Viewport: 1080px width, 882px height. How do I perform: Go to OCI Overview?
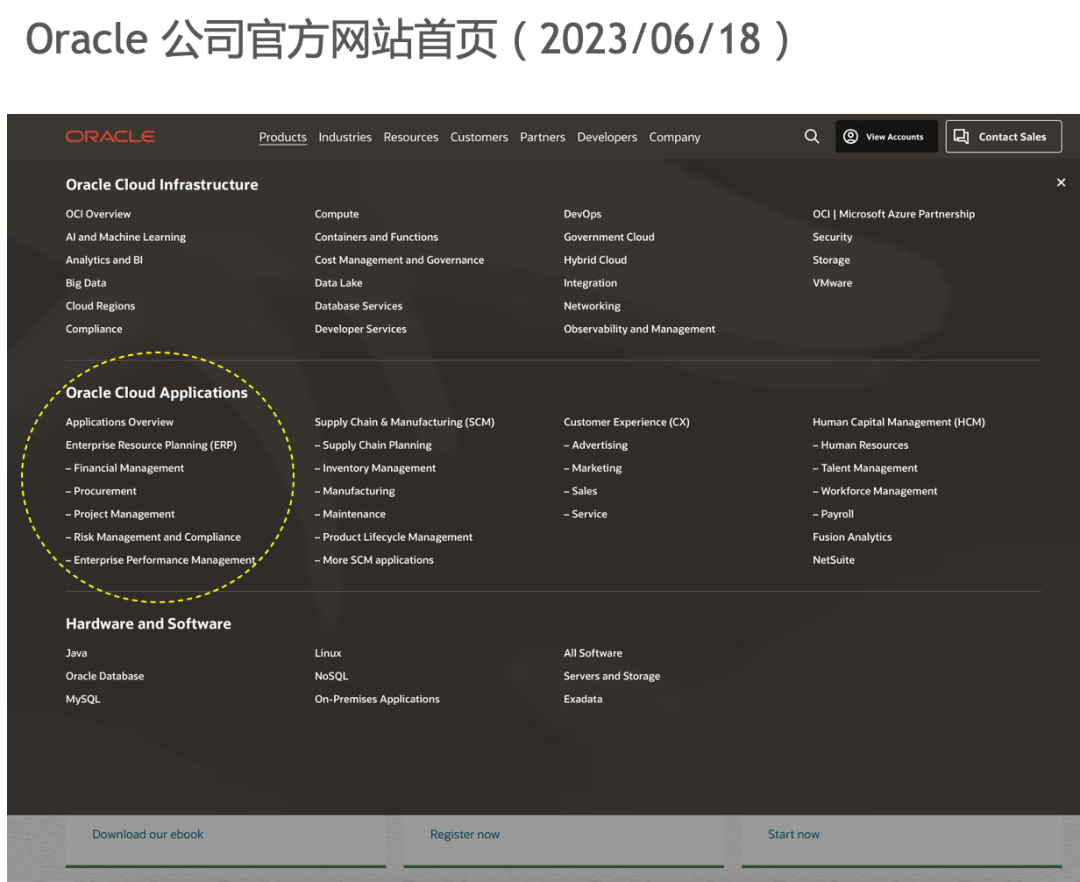coord(98,214)
